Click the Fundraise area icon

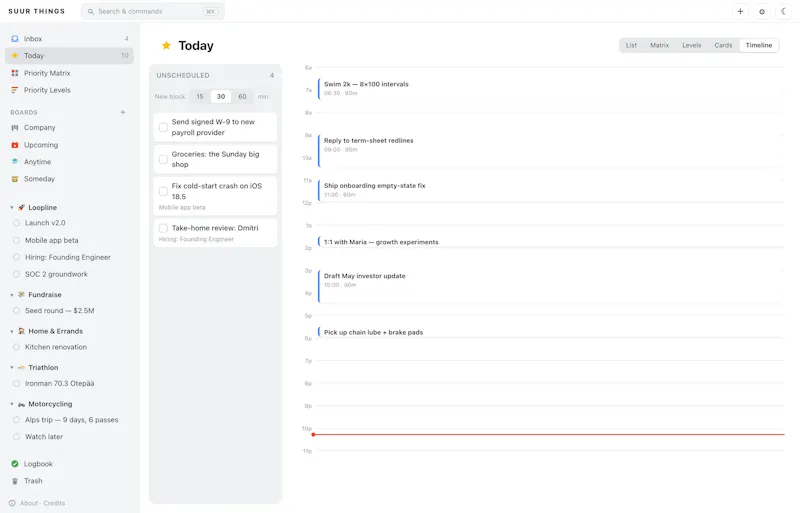pos(21,295)
